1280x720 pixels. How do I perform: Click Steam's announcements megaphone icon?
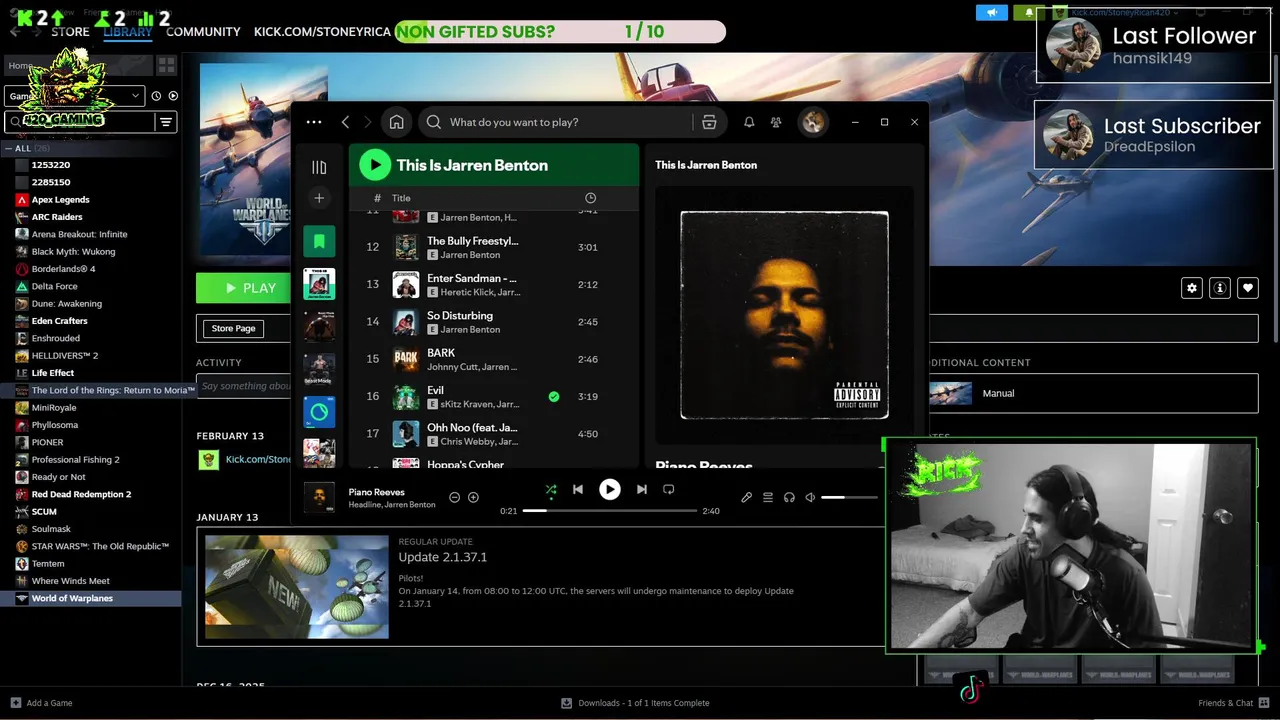(992, 13)
